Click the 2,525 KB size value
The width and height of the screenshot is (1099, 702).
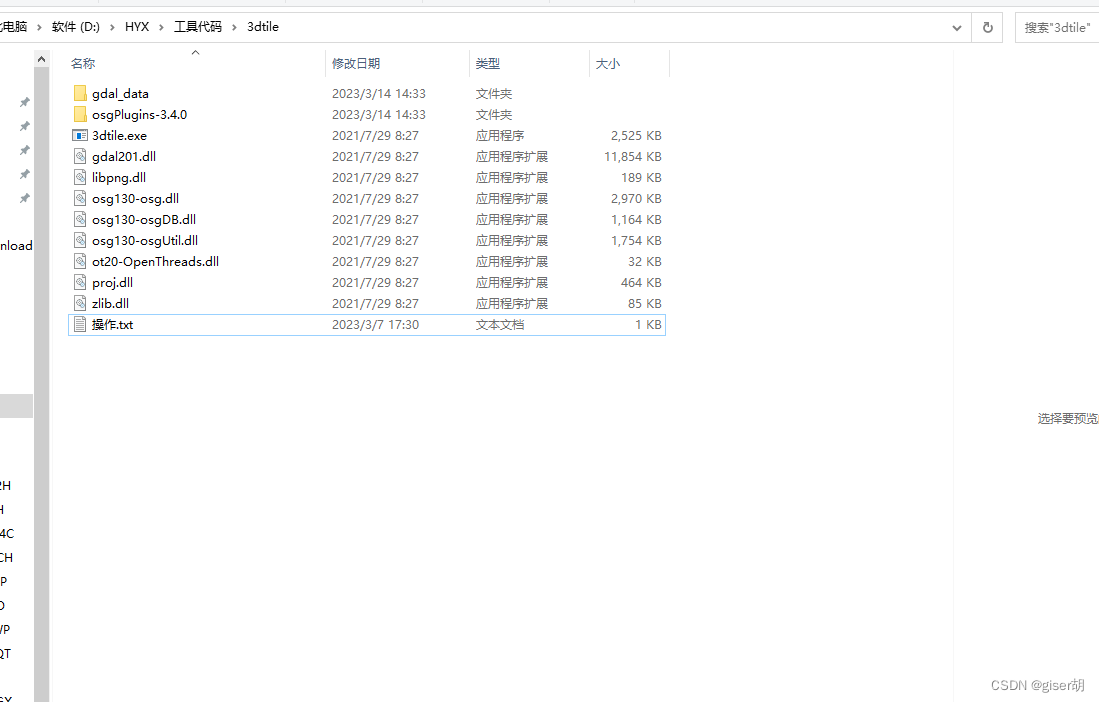coord(636,135)
